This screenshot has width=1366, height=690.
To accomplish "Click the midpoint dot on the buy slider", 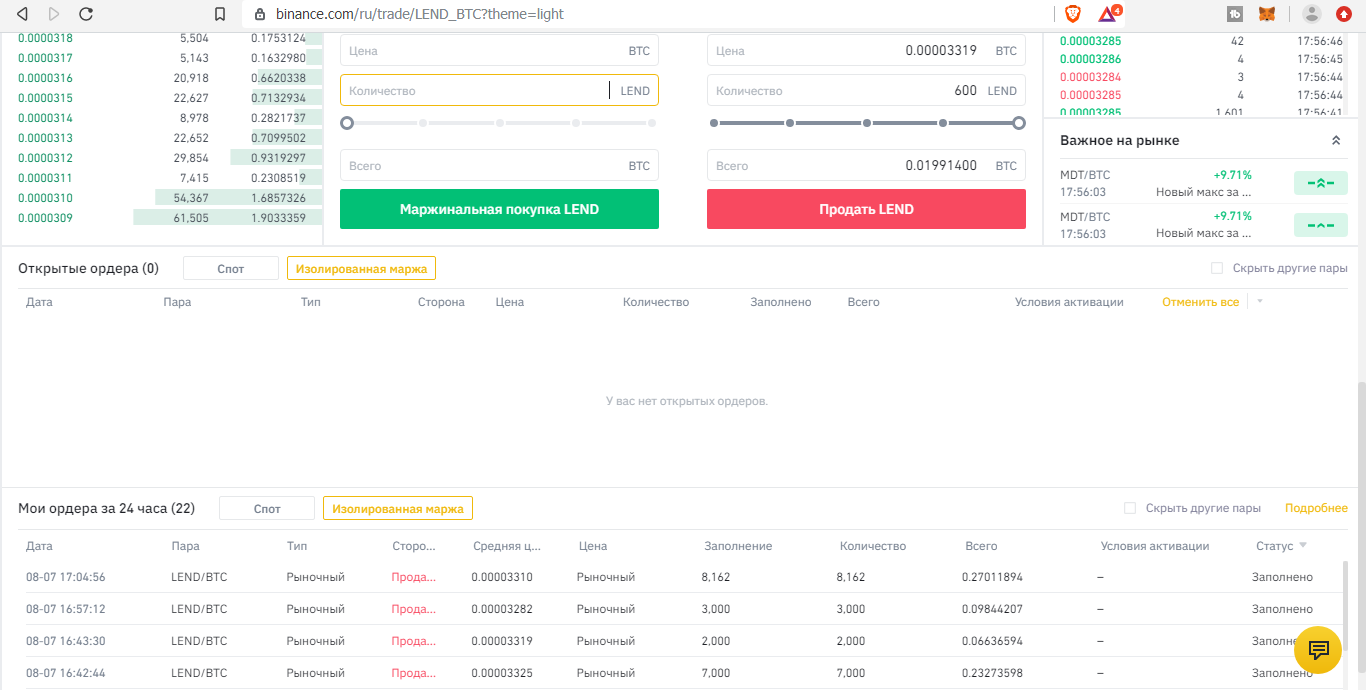I will click(500, 123).
